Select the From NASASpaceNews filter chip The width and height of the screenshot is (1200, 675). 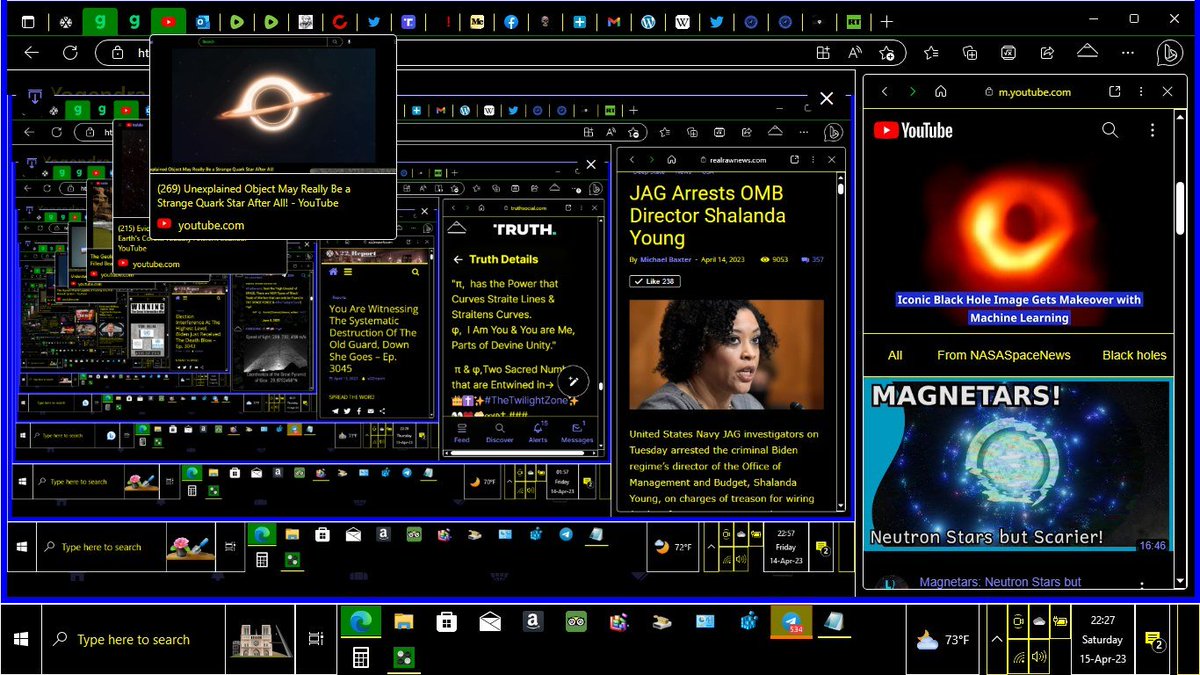[1004, 355]
